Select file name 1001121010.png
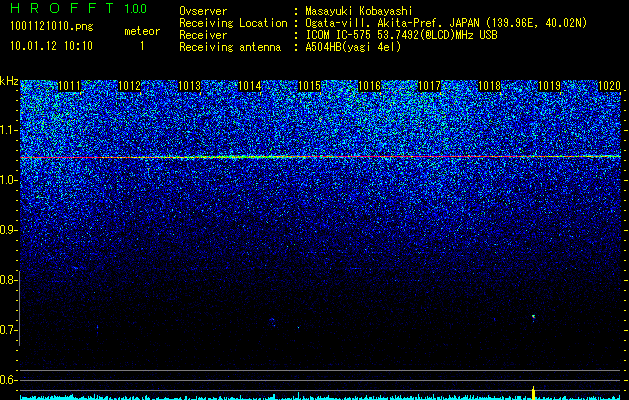The image size is (629, 400). click(x=52, y=27)
